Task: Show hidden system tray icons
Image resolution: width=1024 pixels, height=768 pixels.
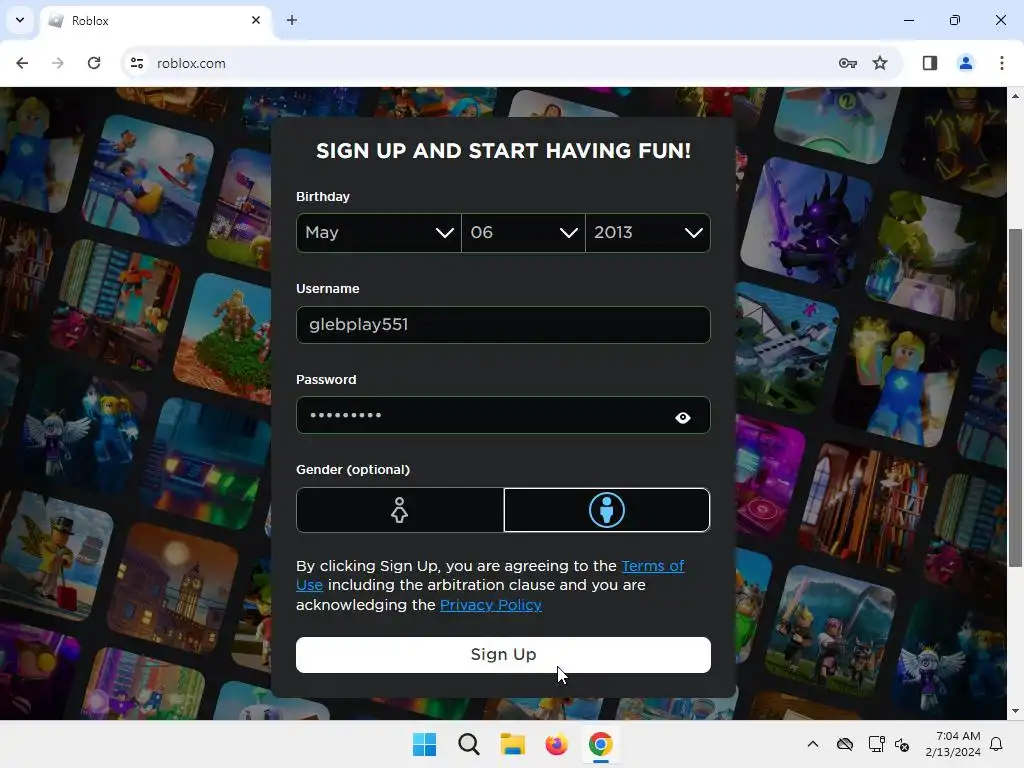Action: point(812,744)
